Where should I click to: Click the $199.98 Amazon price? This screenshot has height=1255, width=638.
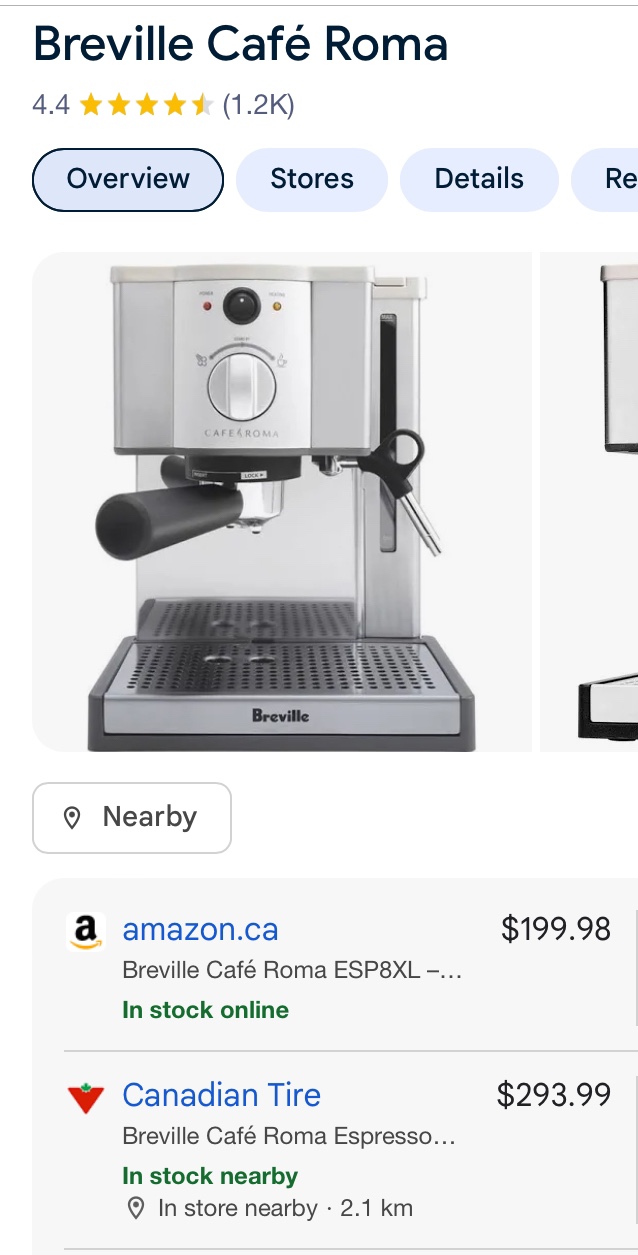coord(556,929)
